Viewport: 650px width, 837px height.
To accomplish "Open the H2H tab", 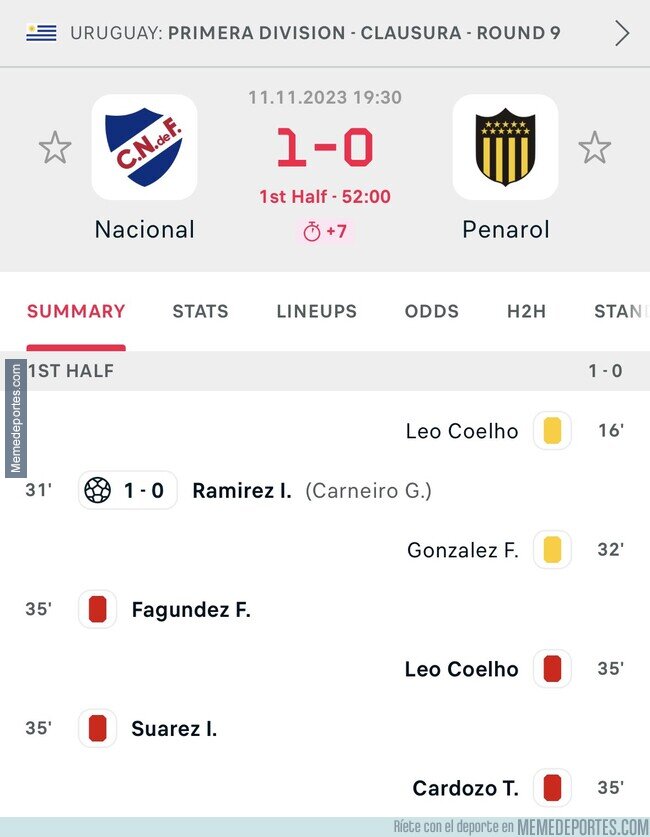I will [526, 311].
